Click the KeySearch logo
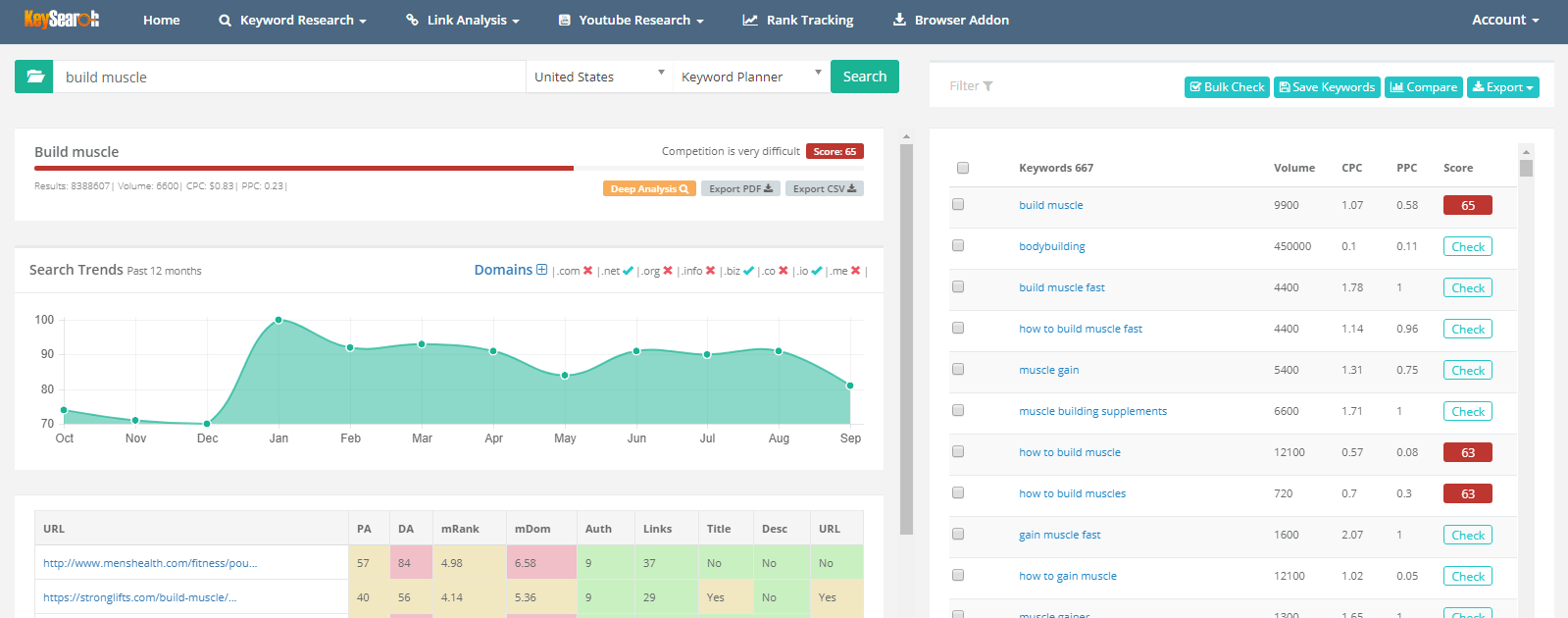 pyautogui.click(x=62, y=20)
